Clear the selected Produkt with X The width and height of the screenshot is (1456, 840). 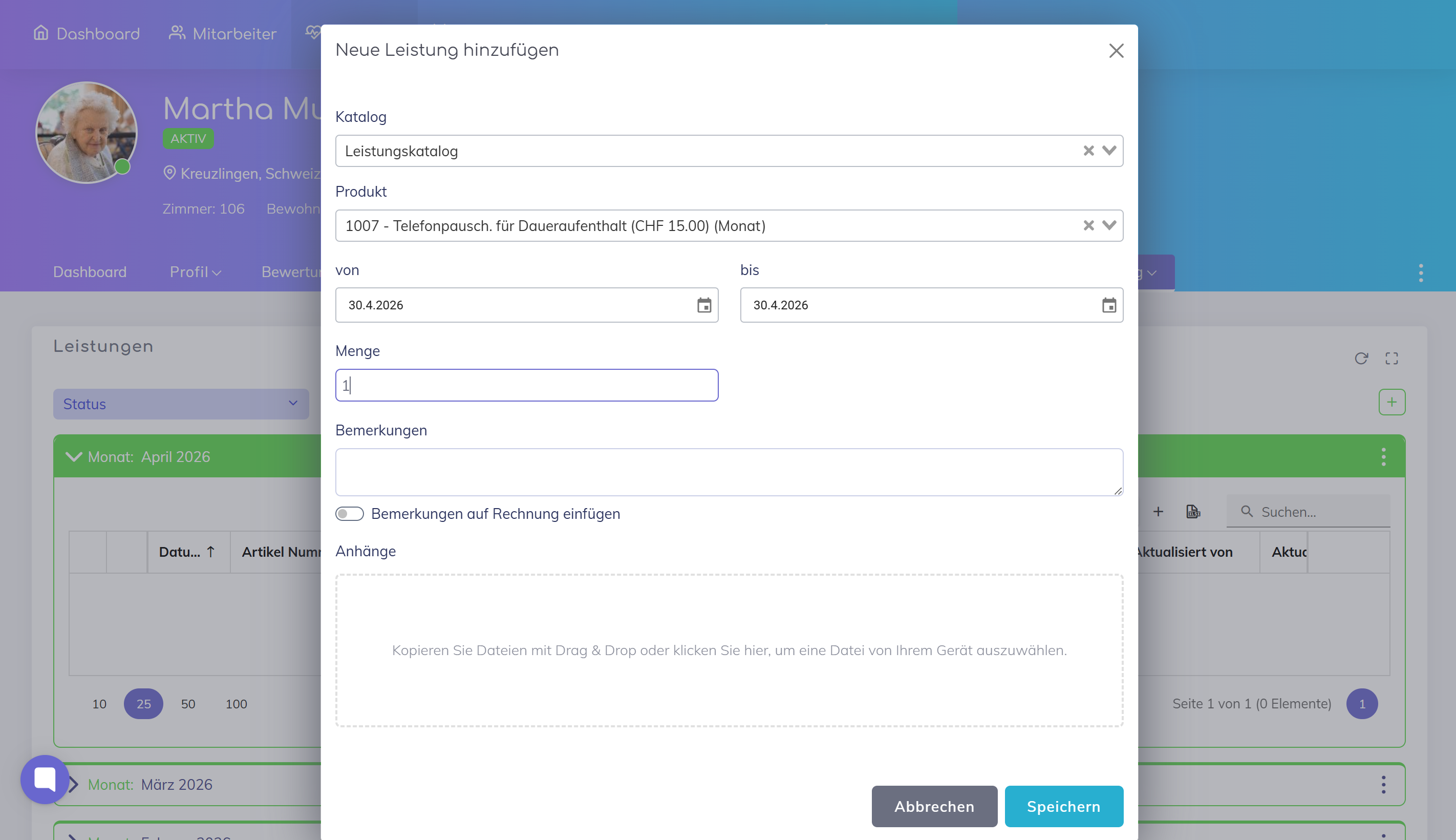(1088, 225)
